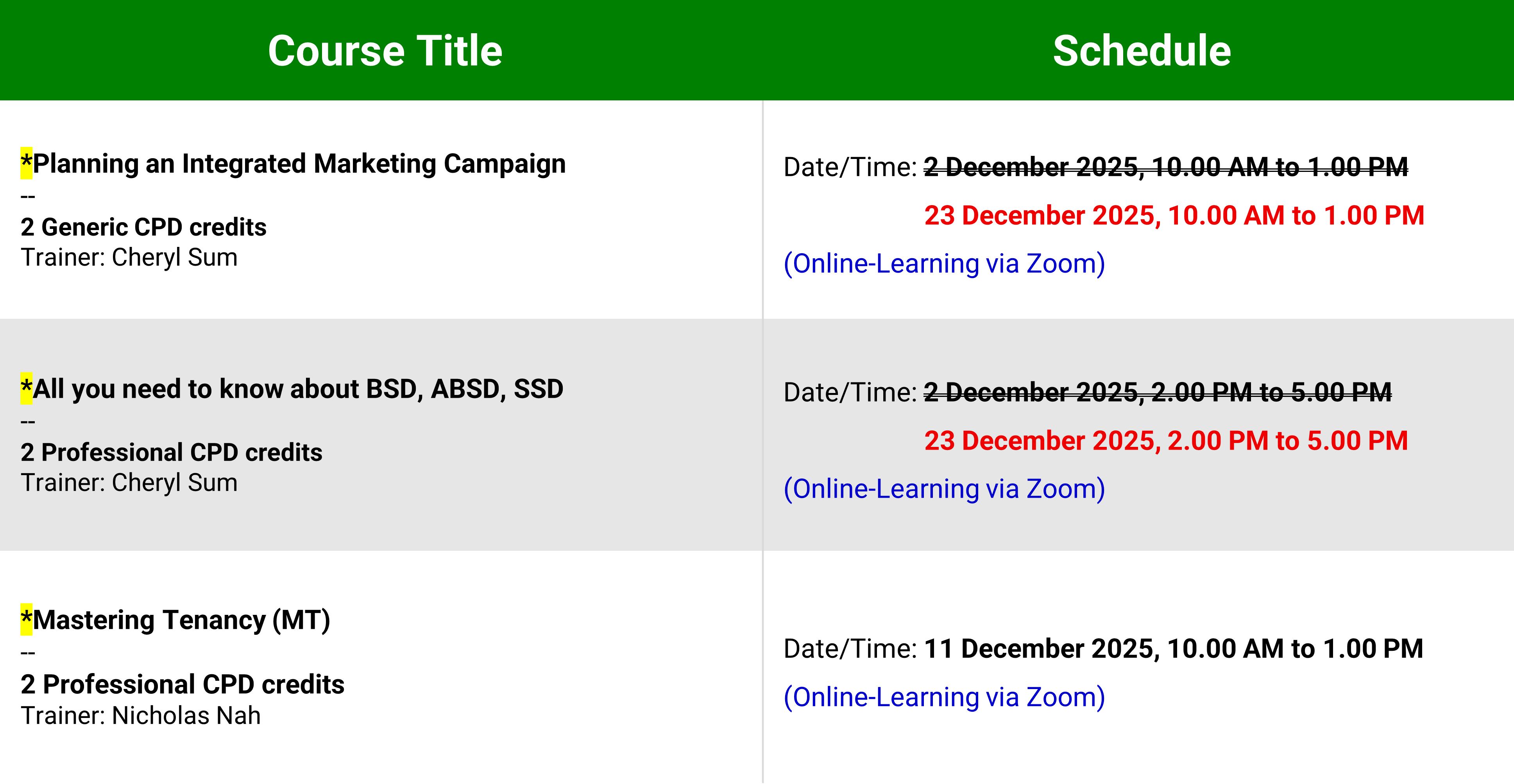
Task: Select the 2 Generic CPD credits text
Action: [x=143, y=227]
